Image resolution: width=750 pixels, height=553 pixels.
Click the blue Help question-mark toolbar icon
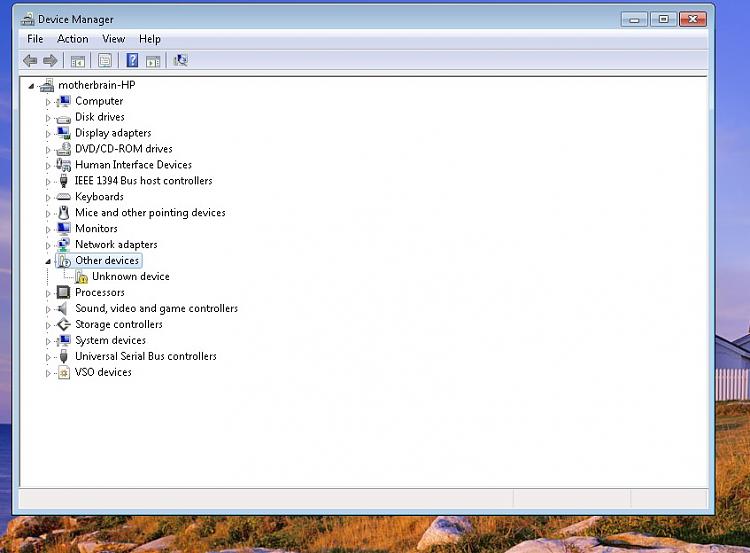coord(132,60)
